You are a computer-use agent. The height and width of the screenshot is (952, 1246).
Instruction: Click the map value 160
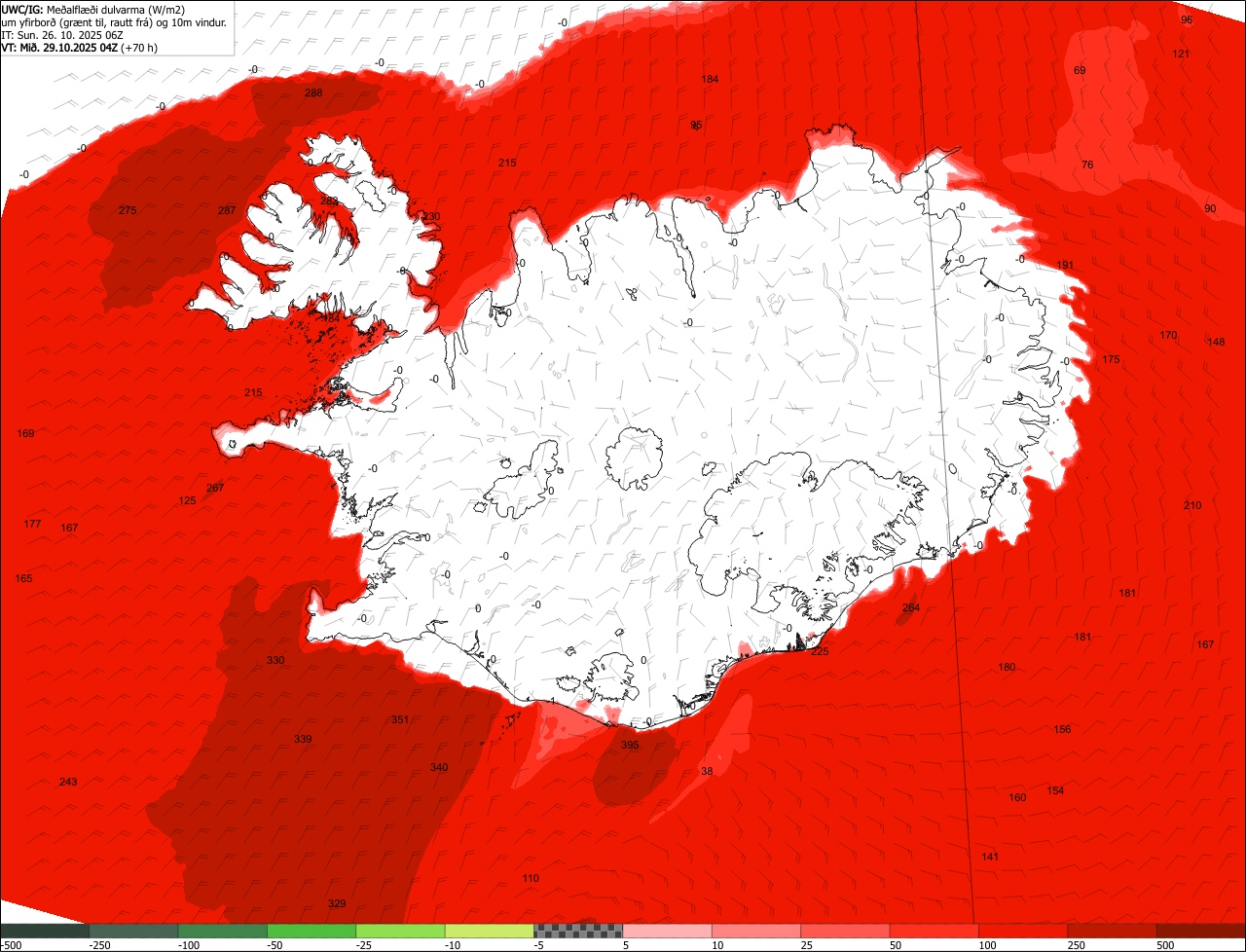pos(1017,798)
